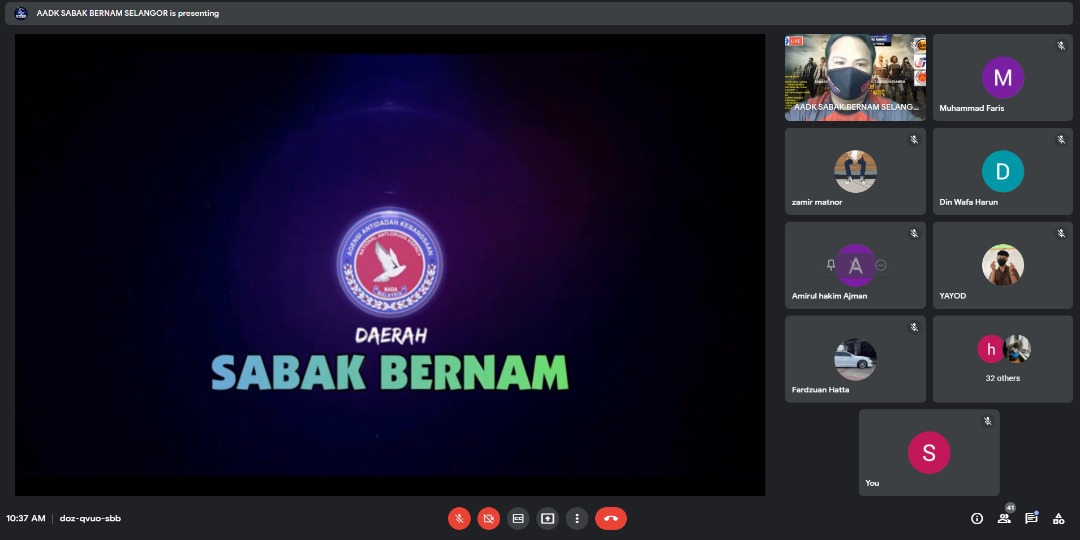The height and width of the screenshot is (540, 1080).
Task: Click Fardzuan Hatta car avatar
Action: point(855,359)
